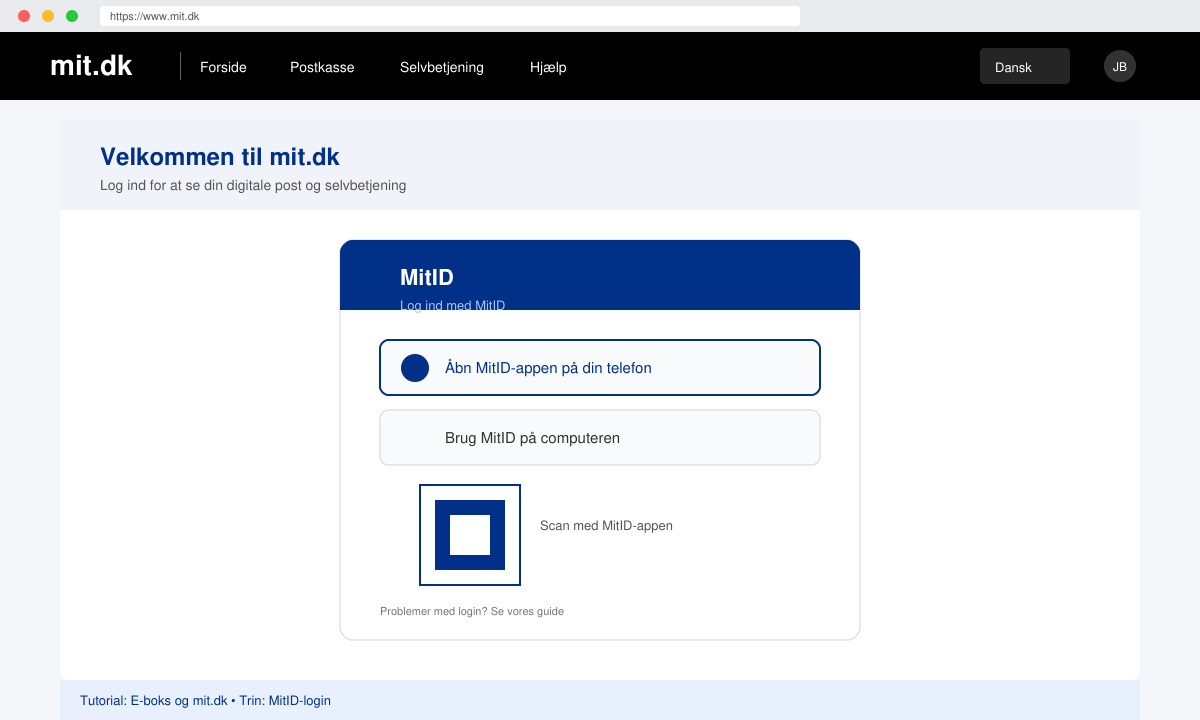
Task: Open Problemer med login guide link
Action: point(472,611)
